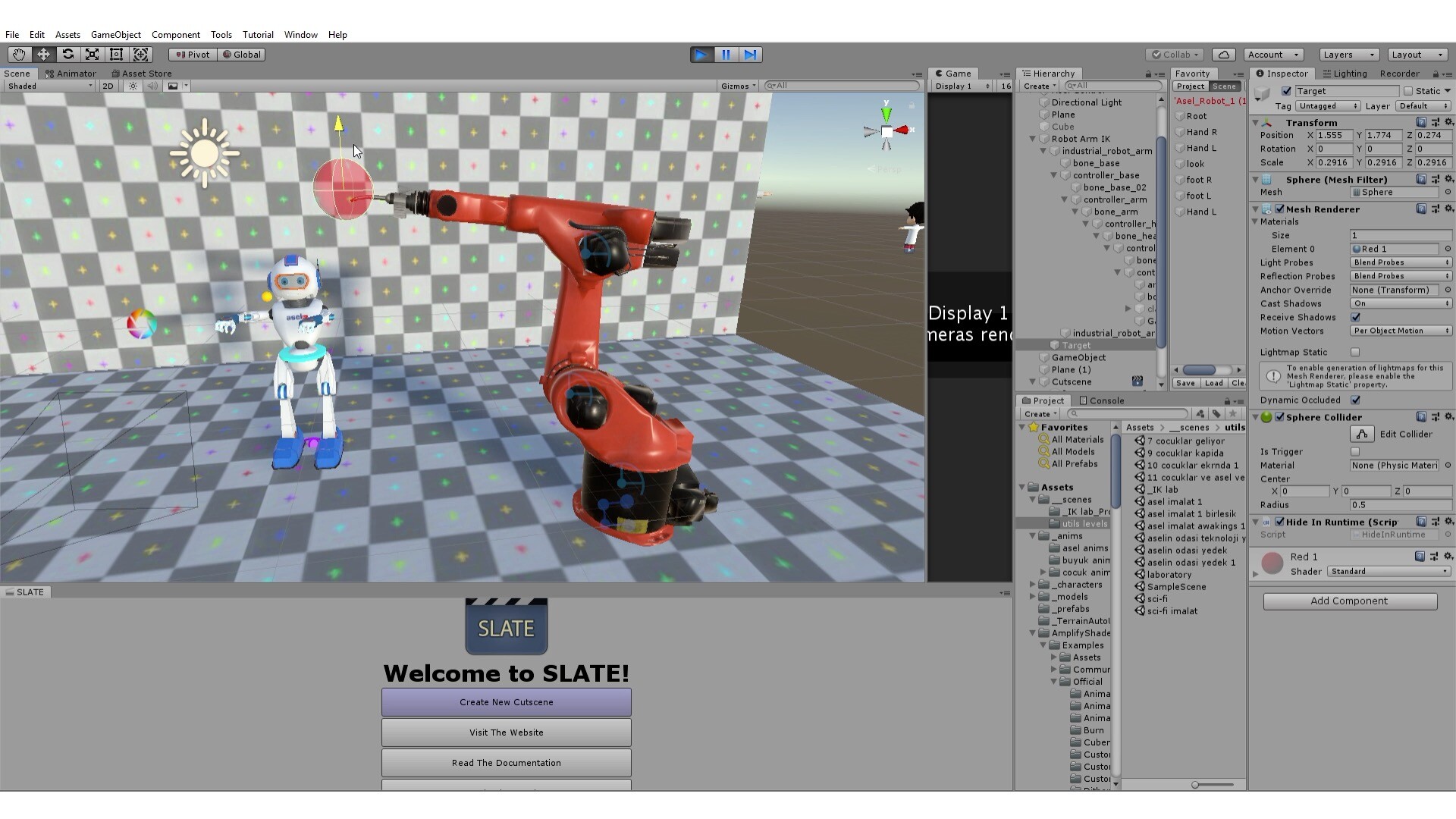Click the Load button in Favority panel
This screenshot has height=819, width=1456.
(1214, 383)
